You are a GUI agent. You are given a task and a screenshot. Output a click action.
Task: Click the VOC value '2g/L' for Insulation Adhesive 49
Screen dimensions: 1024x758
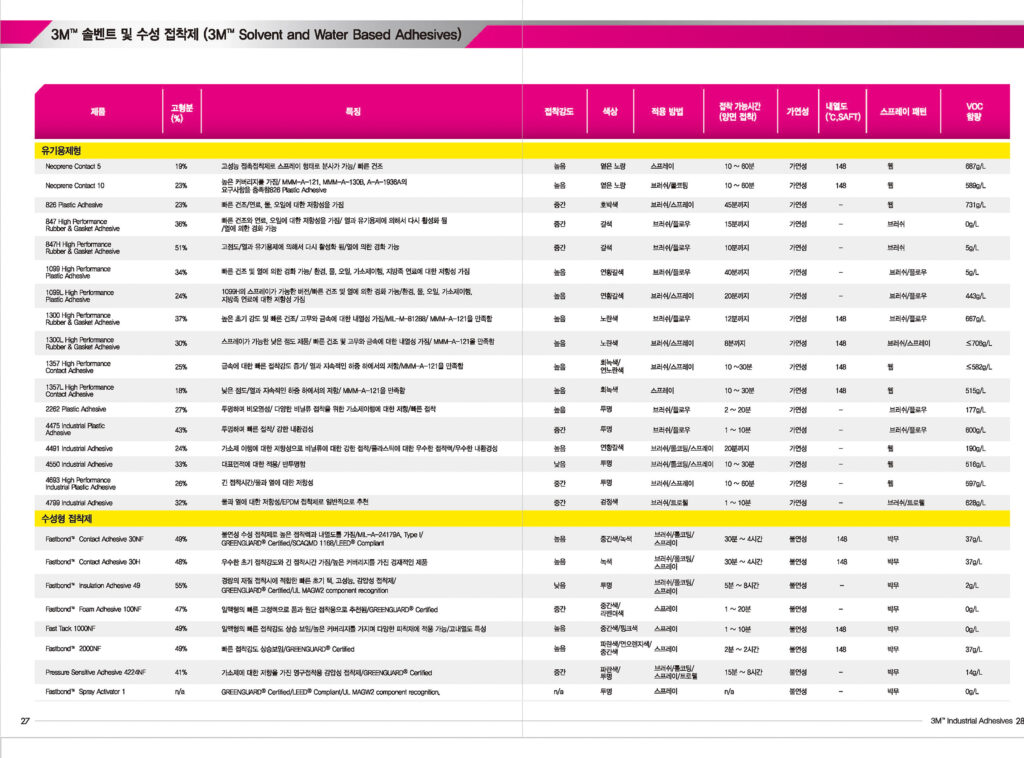[x=972, y=586]
